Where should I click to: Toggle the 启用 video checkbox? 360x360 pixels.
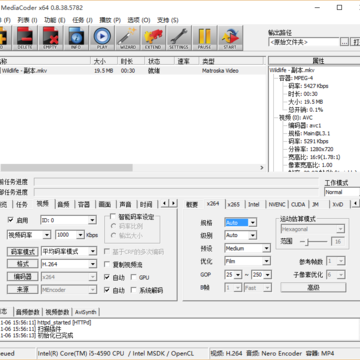pyautogui.click(x=11, y=220)
